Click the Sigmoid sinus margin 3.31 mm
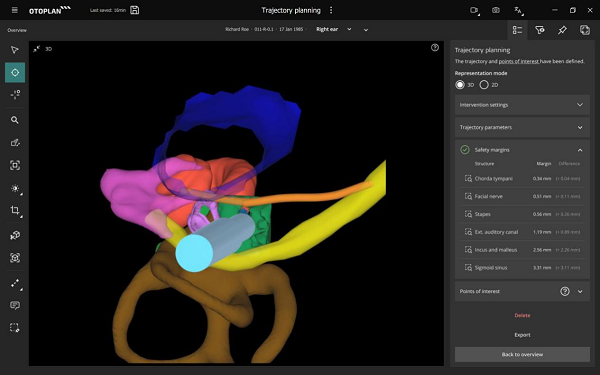This screenshot has width=600, height=375. click(542, 268)
